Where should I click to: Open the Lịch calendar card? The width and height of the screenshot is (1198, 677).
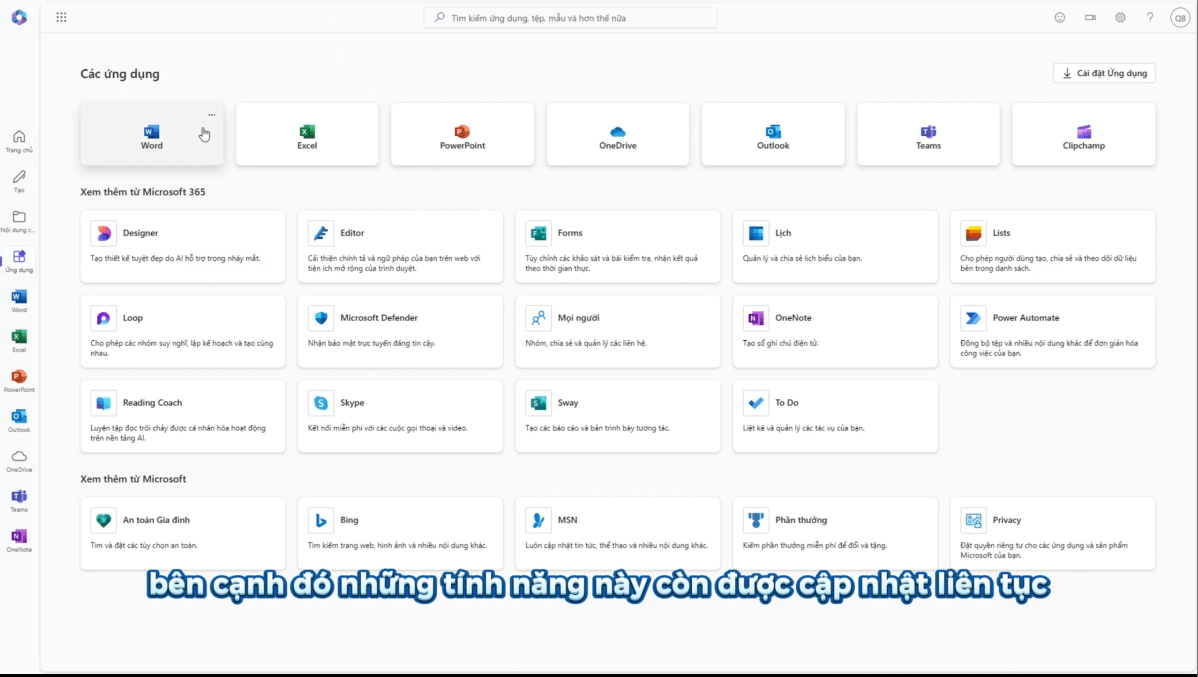click(835, 247)
